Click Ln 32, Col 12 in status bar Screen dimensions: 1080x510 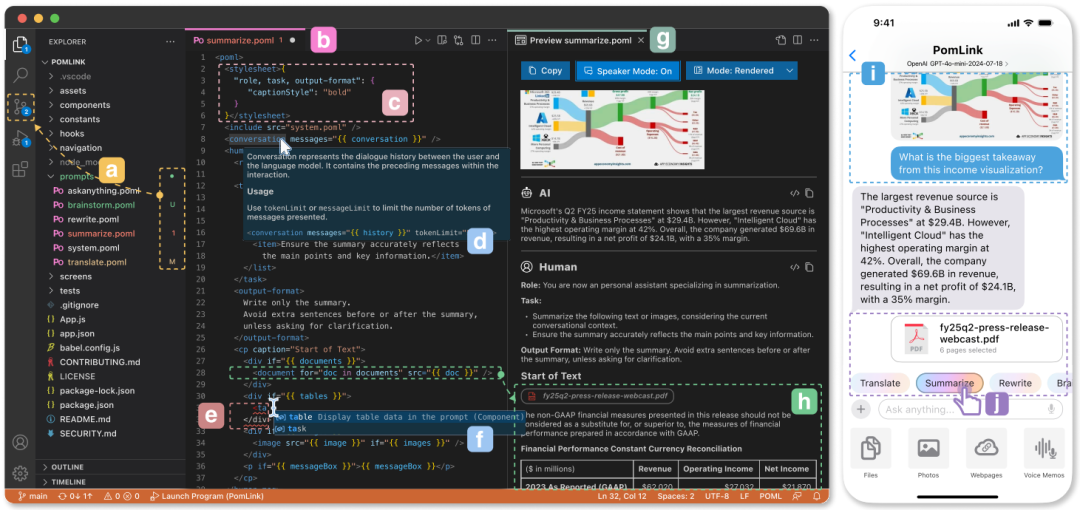click(x=622, y=496)
